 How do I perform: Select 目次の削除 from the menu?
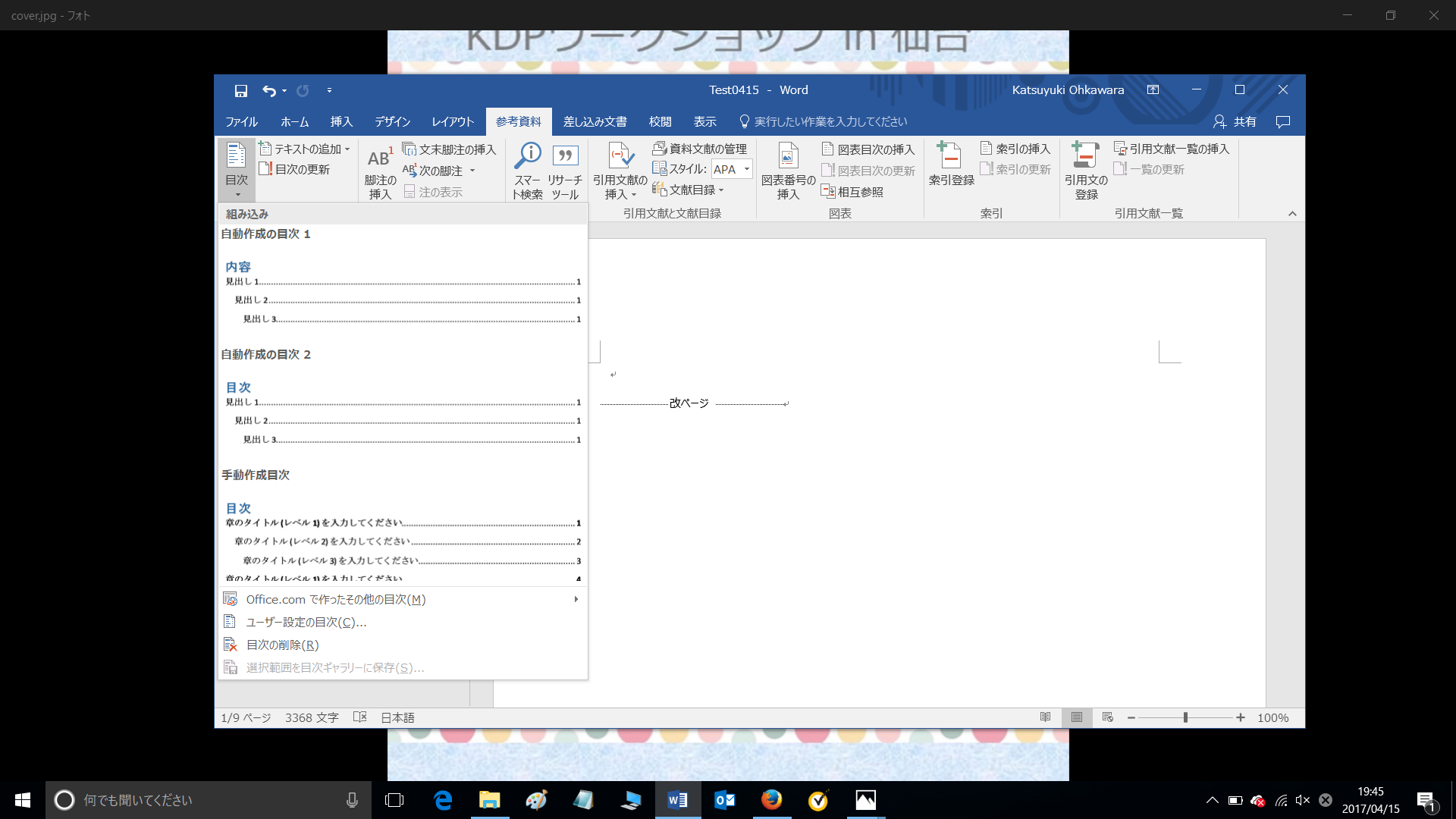(x=281, y=645)
